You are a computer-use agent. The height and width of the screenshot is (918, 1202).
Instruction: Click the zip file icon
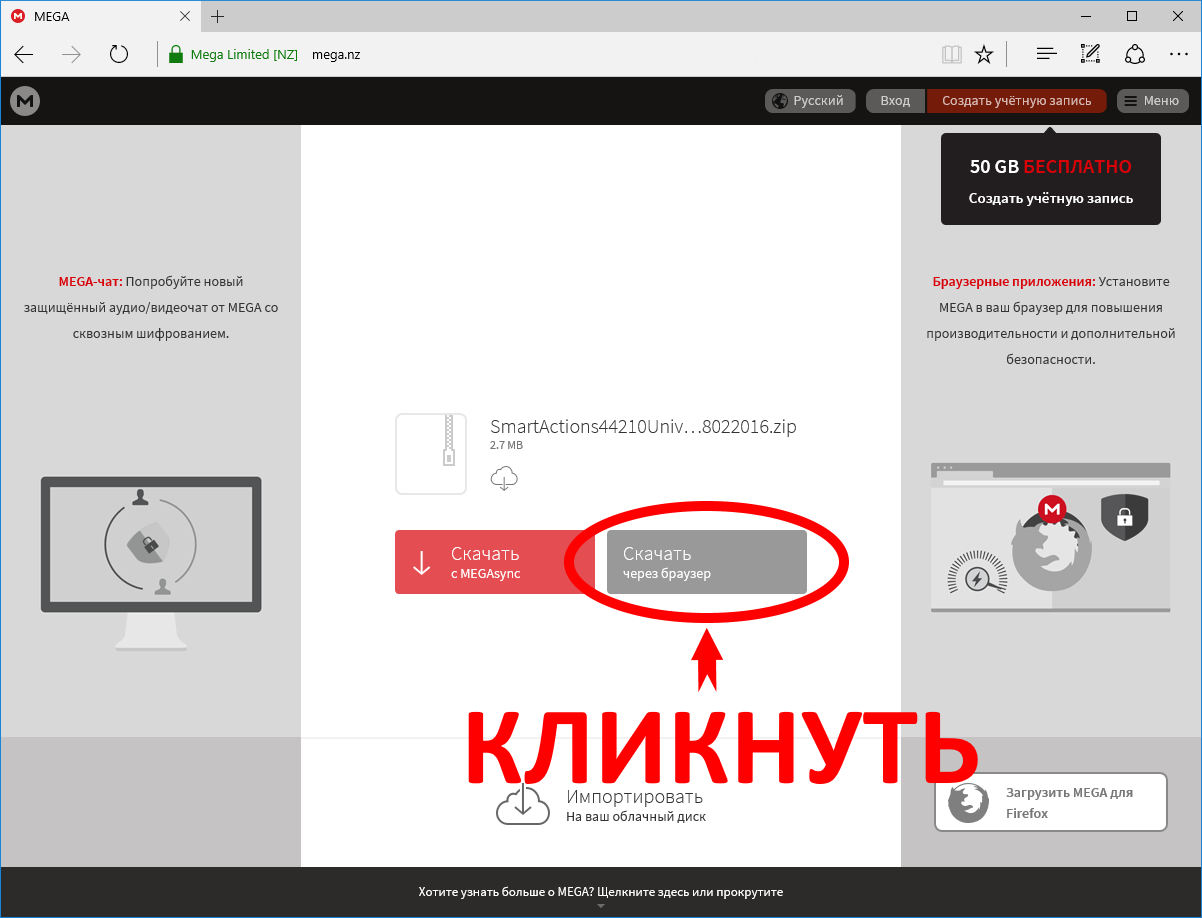coord(431,454)
